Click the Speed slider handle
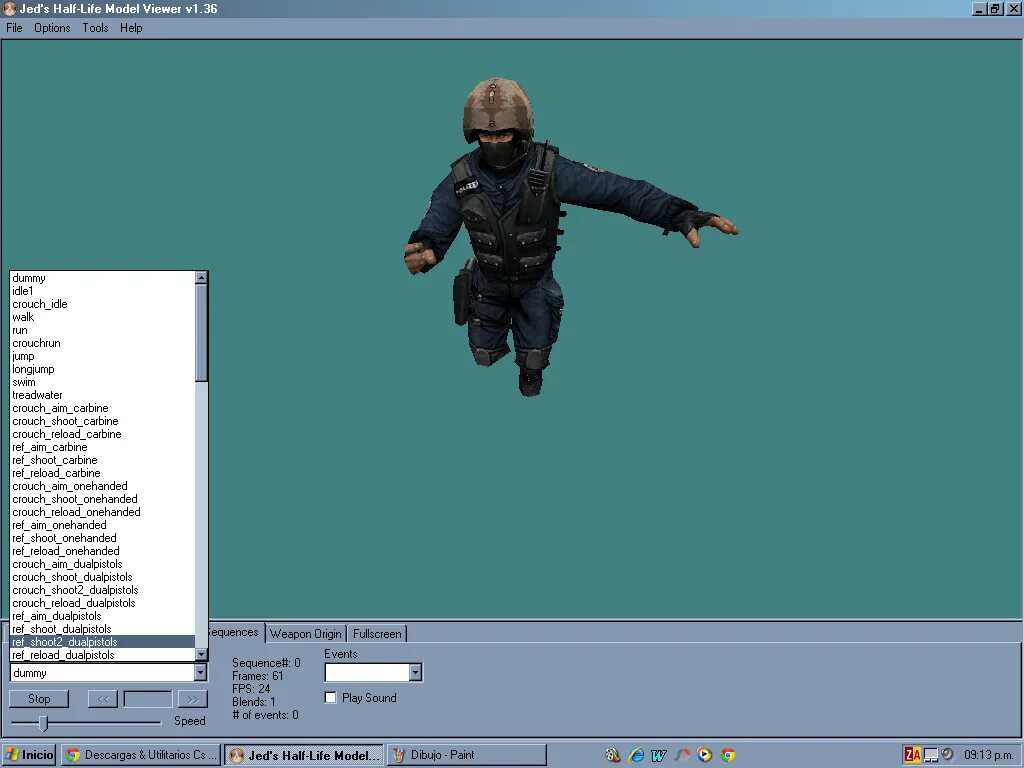This screenshot has width=1024, height=768. [x=44, y=722]
